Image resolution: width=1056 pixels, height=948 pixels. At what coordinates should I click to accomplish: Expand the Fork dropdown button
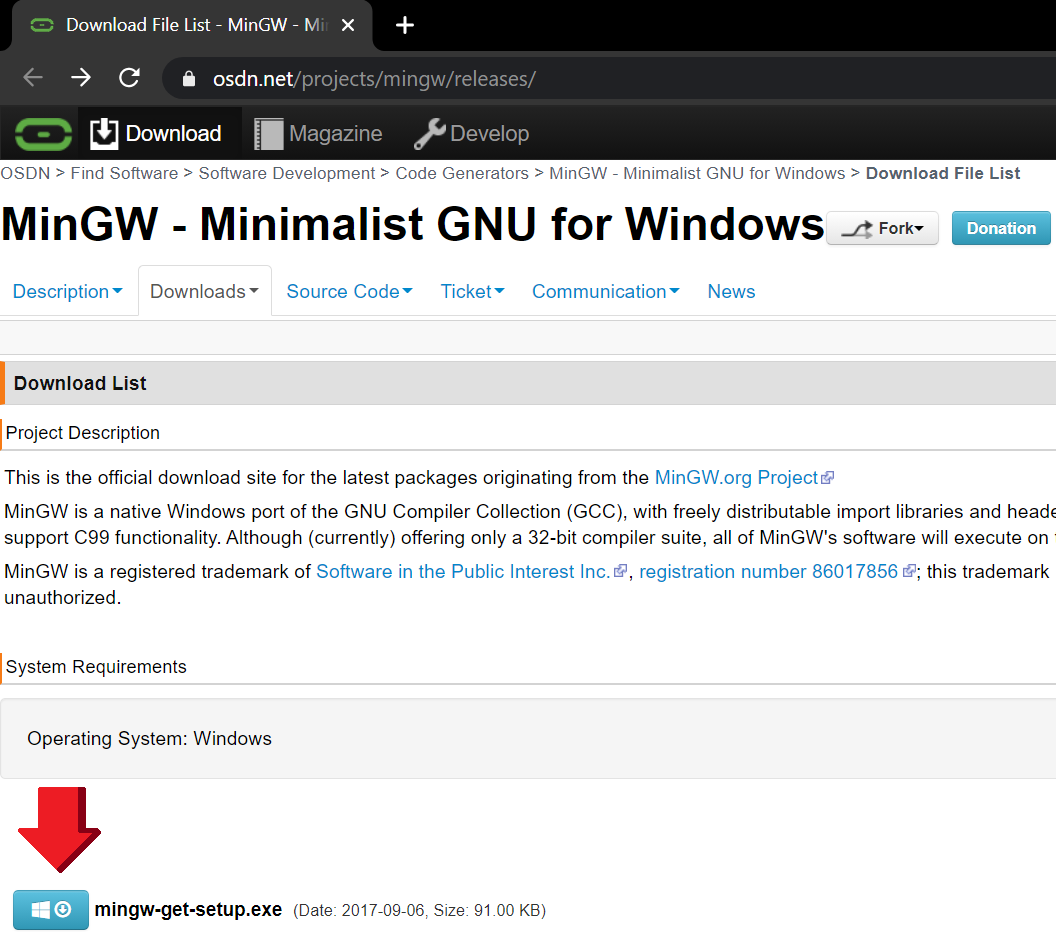click(882, 228)
